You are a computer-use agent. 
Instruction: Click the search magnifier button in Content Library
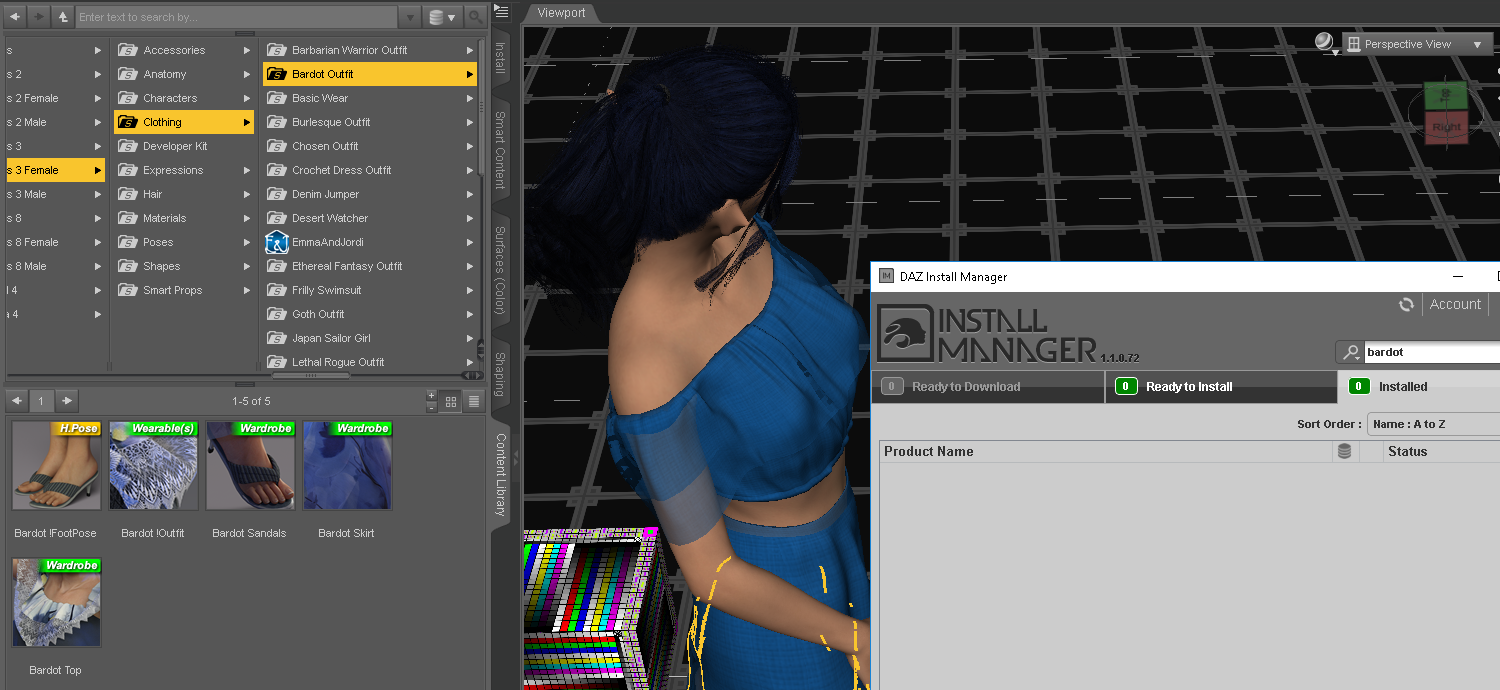(474, 17)
